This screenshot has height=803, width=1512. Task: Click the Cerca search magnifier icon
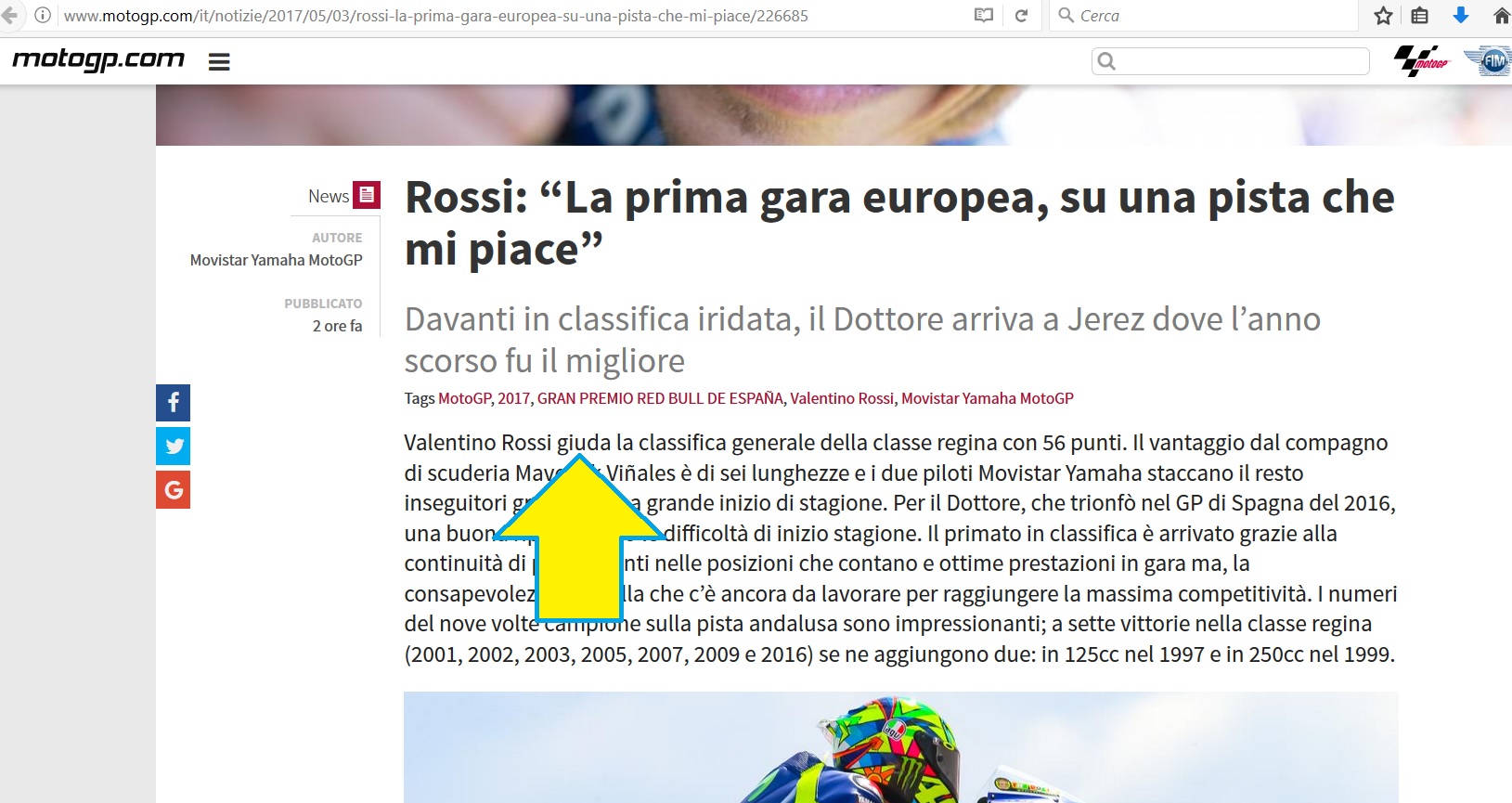(x=1066, y=15)
